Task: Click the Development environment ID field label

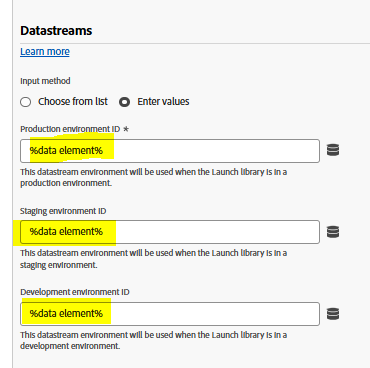Action: pyautogui.click(x=75, y=292)
